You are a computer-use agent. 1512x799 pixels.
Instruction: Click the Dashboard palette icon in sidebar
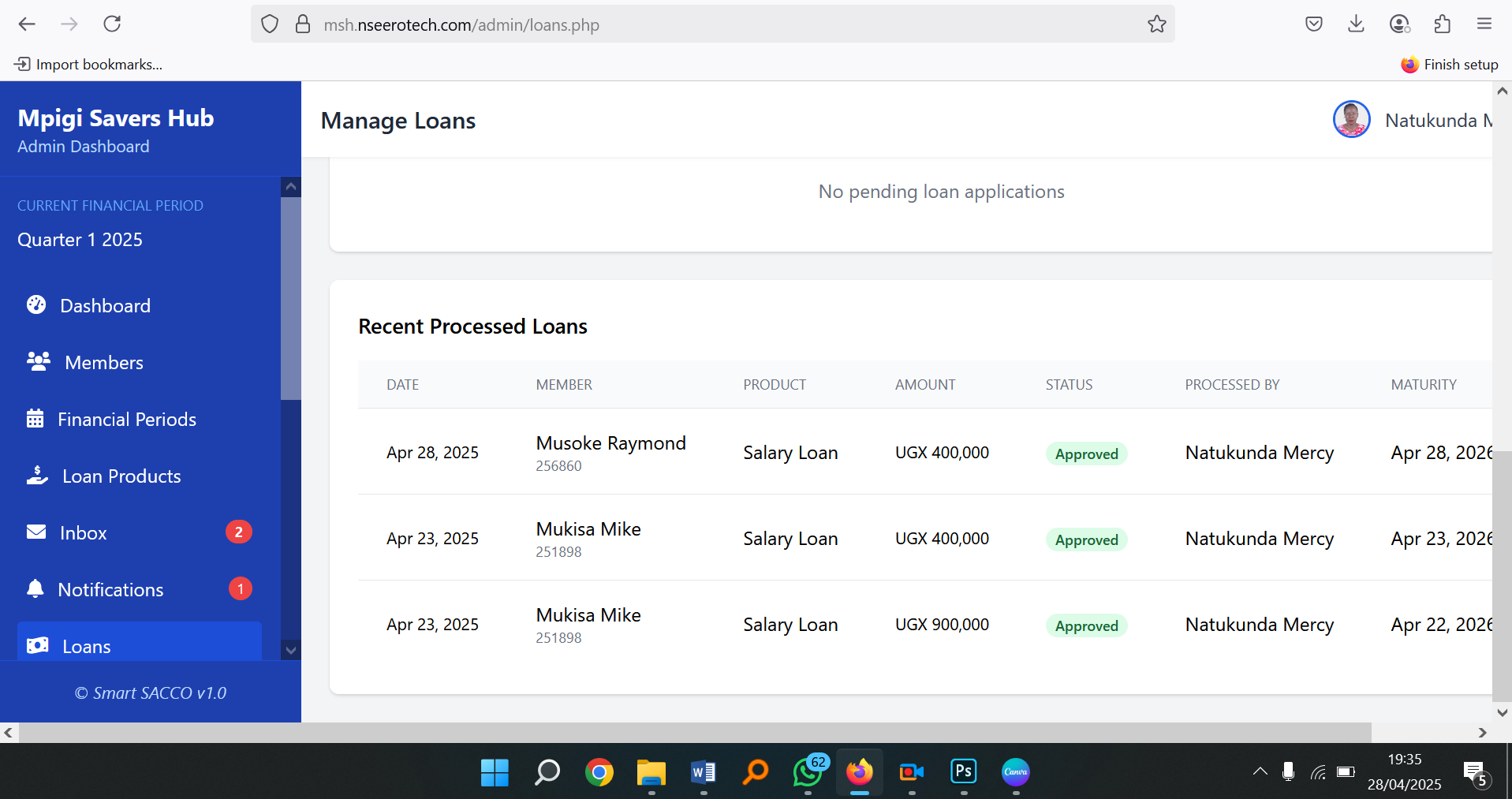coord(36,304)
